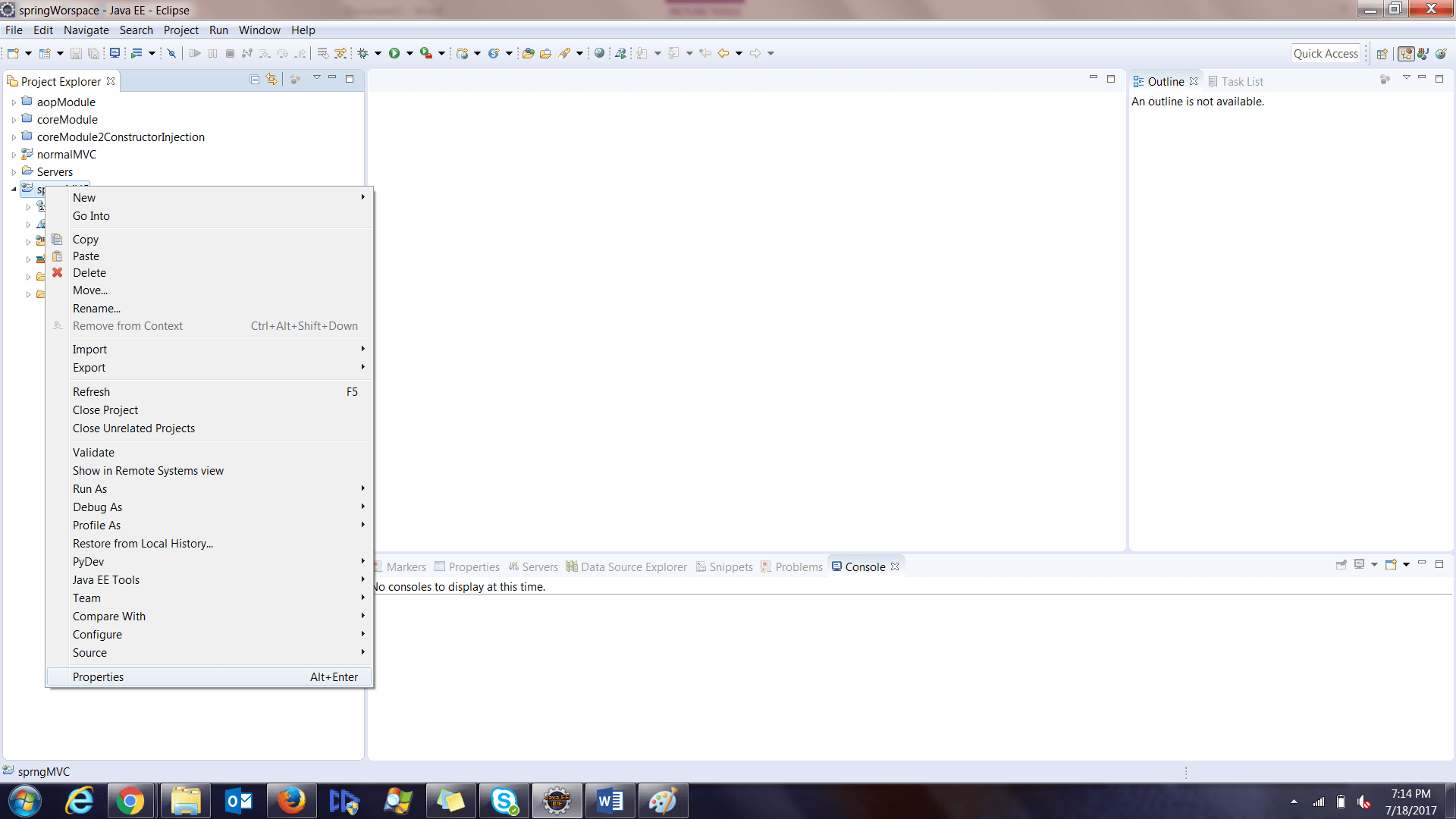Open Project Explorer View Menu triangle

pyautogui.click(x=317, y=78)
